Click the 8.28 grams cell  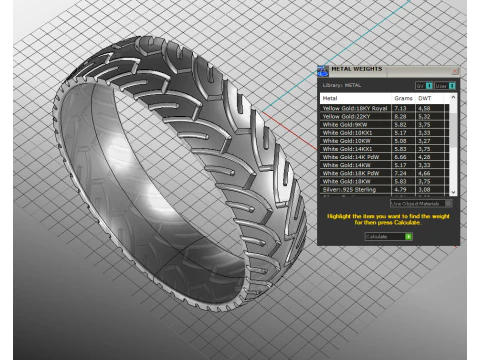pyautogui.click(x=403, y=116)
